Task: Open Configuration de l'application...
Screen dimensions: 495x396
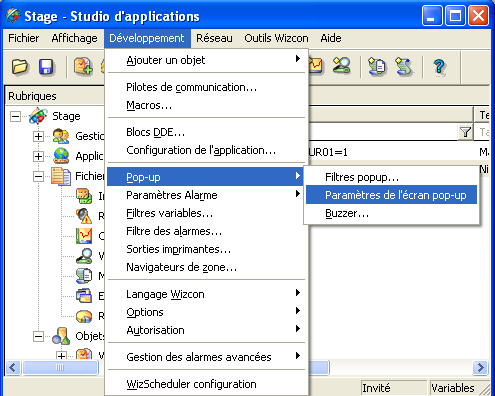Action: [207, 150]
